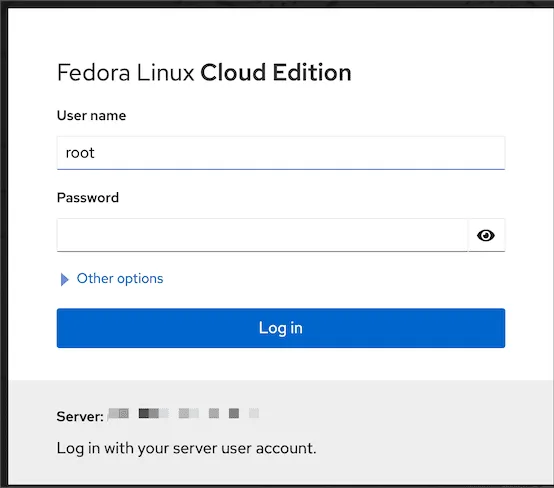Click the blue Log in button
Screen dimensions: 554x488
(x=281, y=328)
